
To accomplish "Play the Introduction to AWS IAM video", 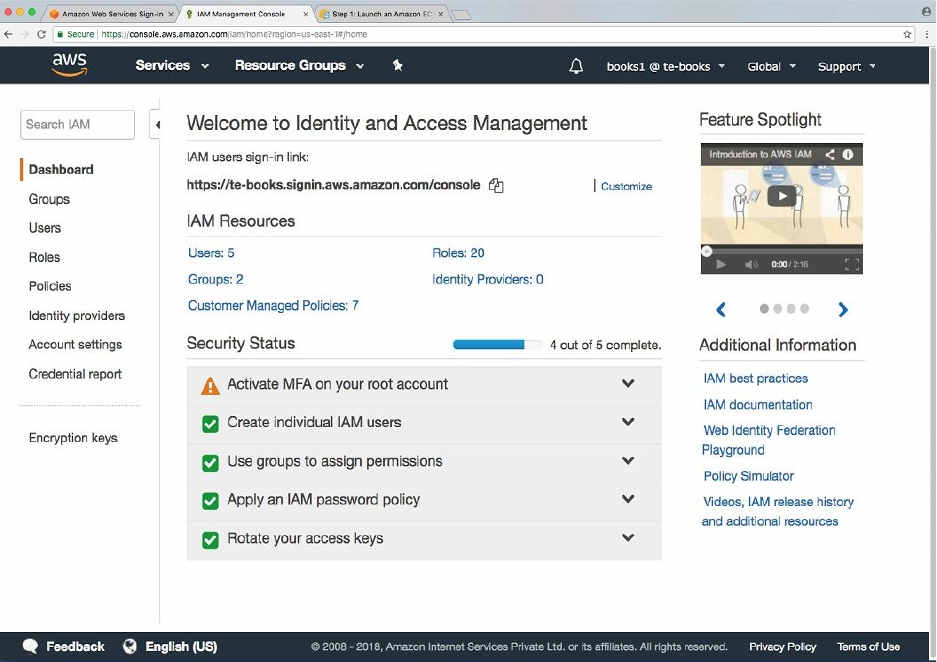I will click(x=781, y=196).
